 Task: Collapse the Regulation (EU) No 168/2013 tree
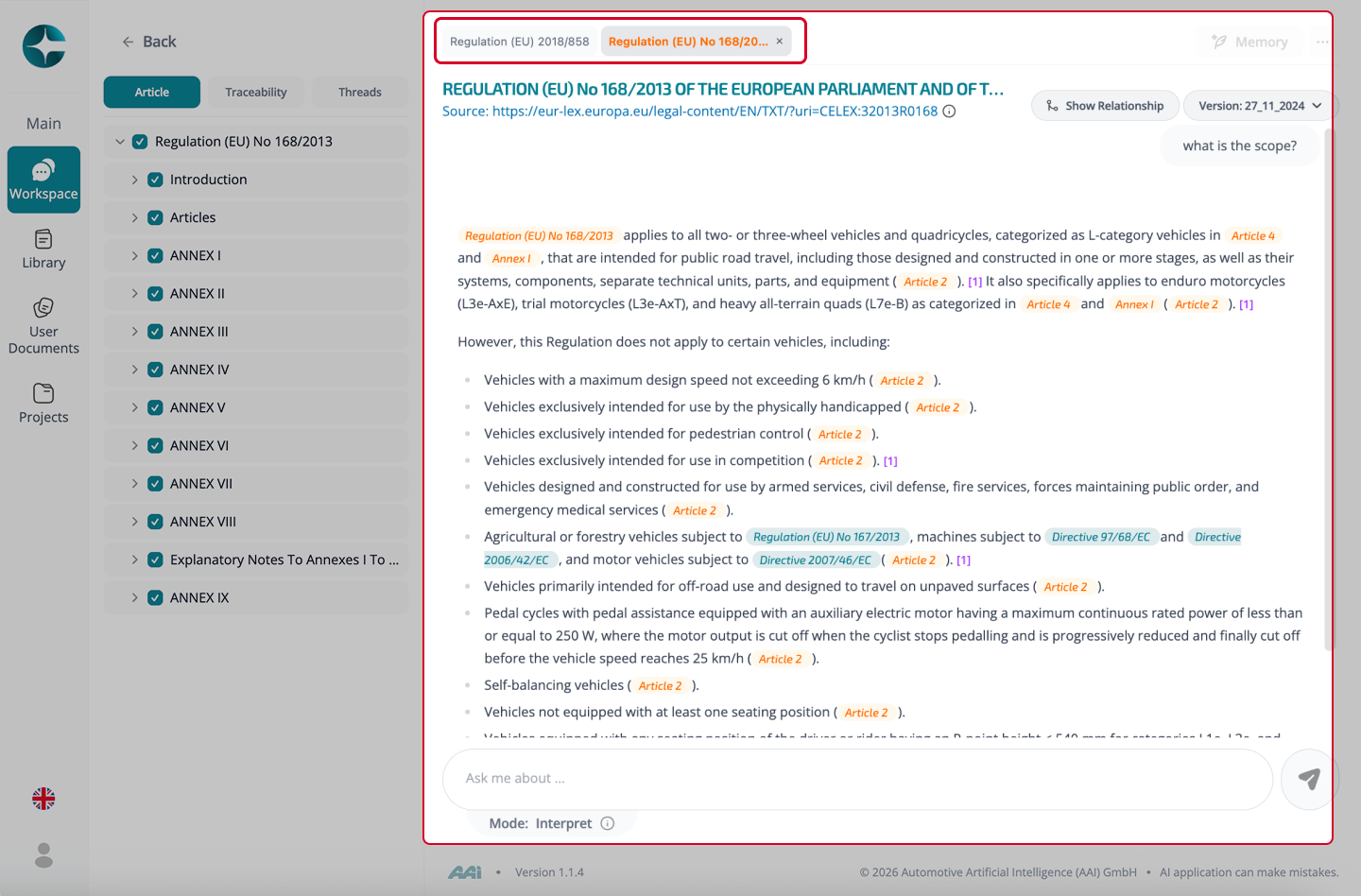tap(120, 142)
